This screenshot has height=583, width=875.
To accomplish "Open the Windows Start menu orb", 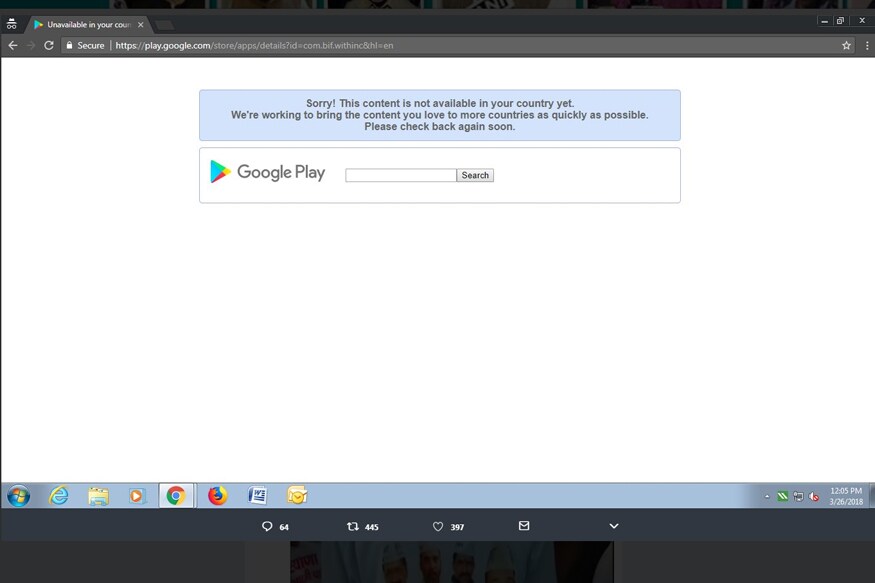I will pos(18,495).
